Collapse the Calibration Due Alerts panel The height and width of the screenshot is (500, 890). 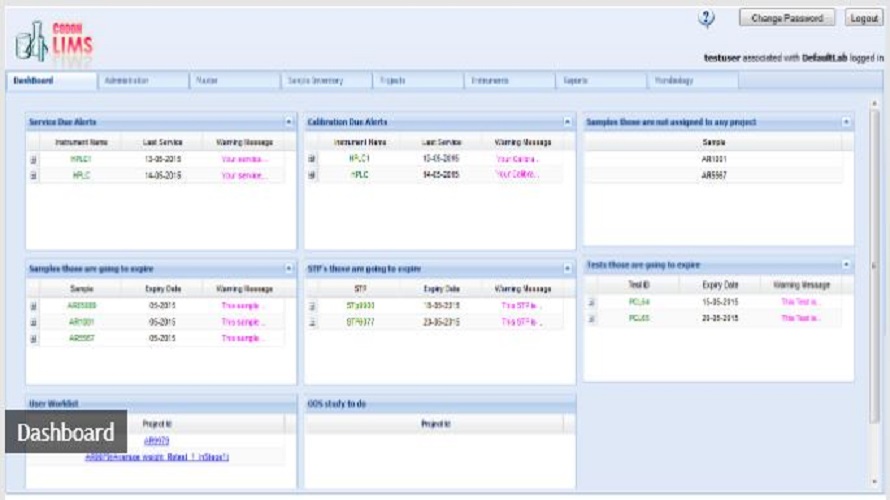[567, 122]
